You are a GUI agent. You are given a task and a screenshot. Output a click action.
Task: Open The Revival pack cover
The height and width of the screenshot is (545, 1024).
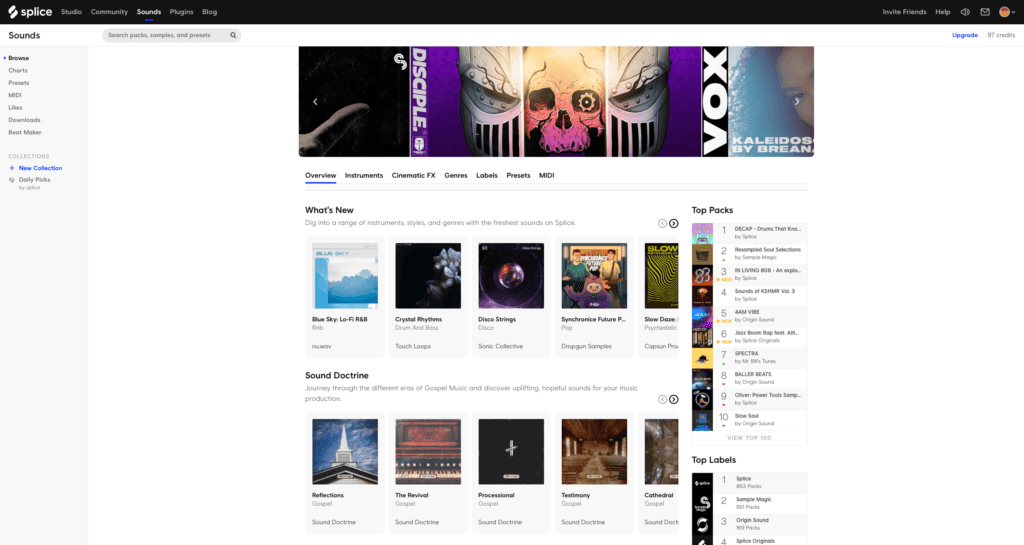click(428, 452)
